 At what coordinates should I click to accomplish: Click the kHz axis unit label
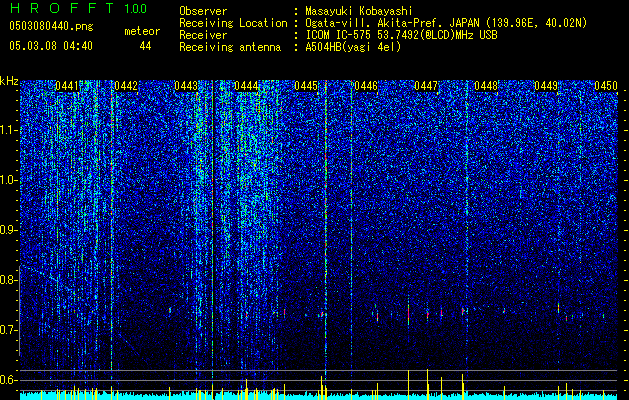pyautogui.click(x=9, y=81)
